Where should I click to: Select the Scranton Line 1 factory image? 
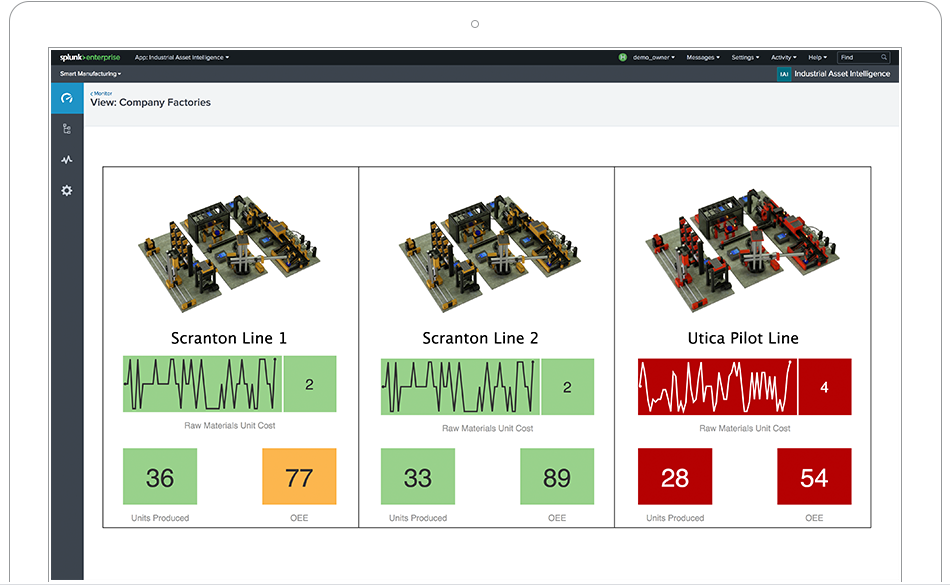click(230, 253)
